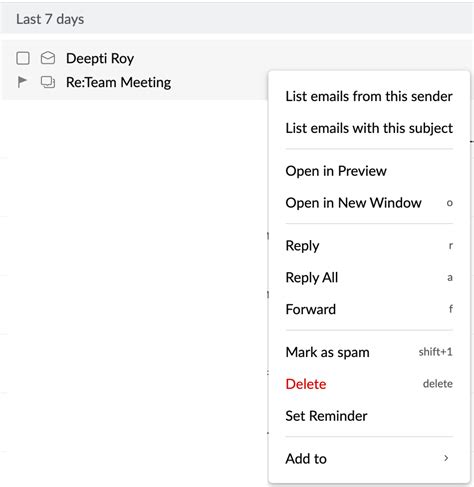This screenshot has width=474, height=487.
Task: Click the conversation thread icon beside Re:Team Meeting
Action: click(x=48, y=82)
